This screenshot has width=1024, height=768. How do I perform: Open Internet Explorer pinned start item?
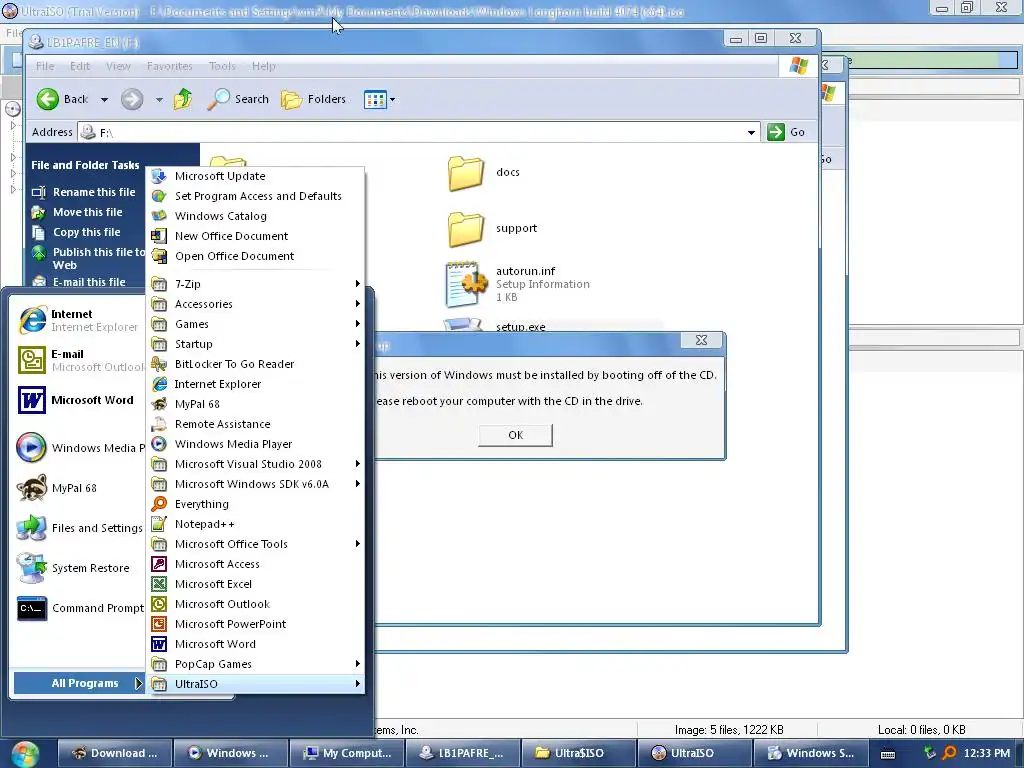click(x=78, y=320)
